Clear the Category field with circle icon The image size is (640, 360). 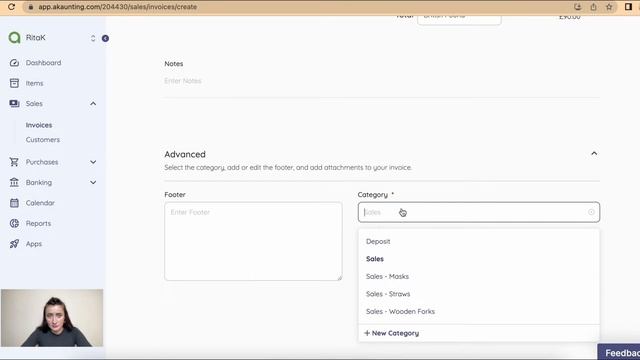591,212
